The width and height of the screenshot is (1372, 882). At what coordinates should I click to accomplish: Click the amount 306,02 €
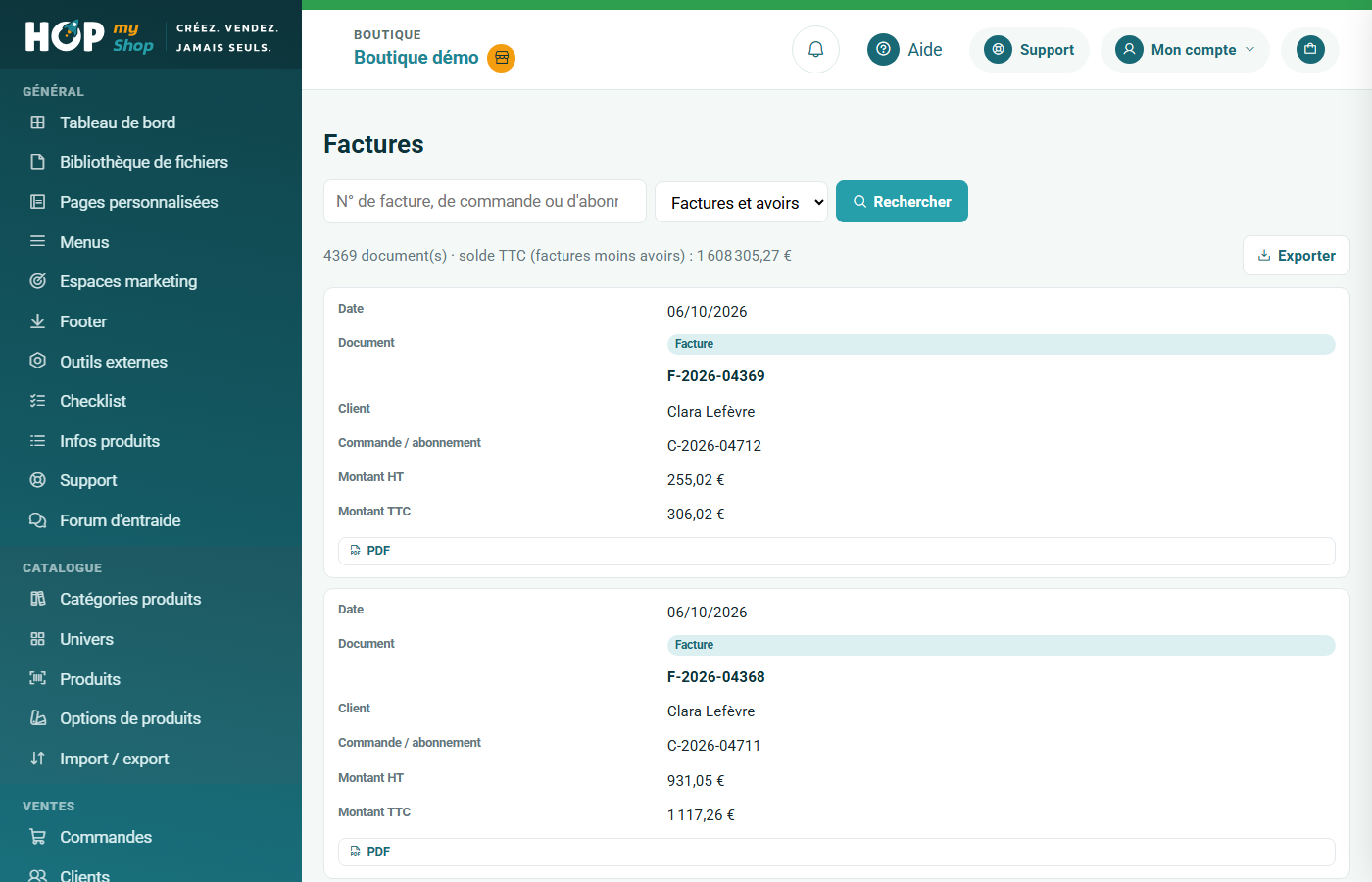696,514
